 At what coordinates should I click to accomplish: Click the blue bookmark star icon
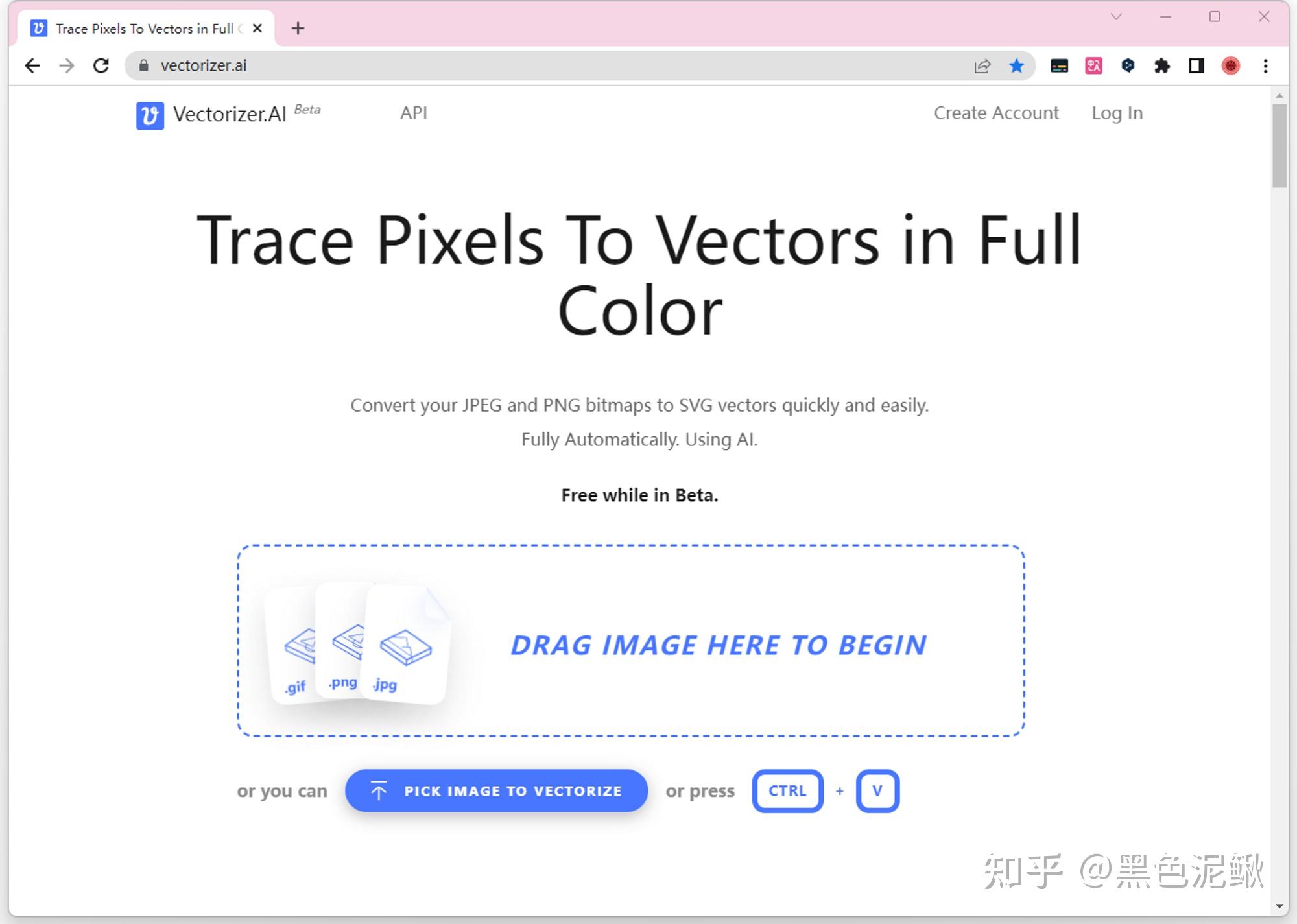tap(1016, 65)
